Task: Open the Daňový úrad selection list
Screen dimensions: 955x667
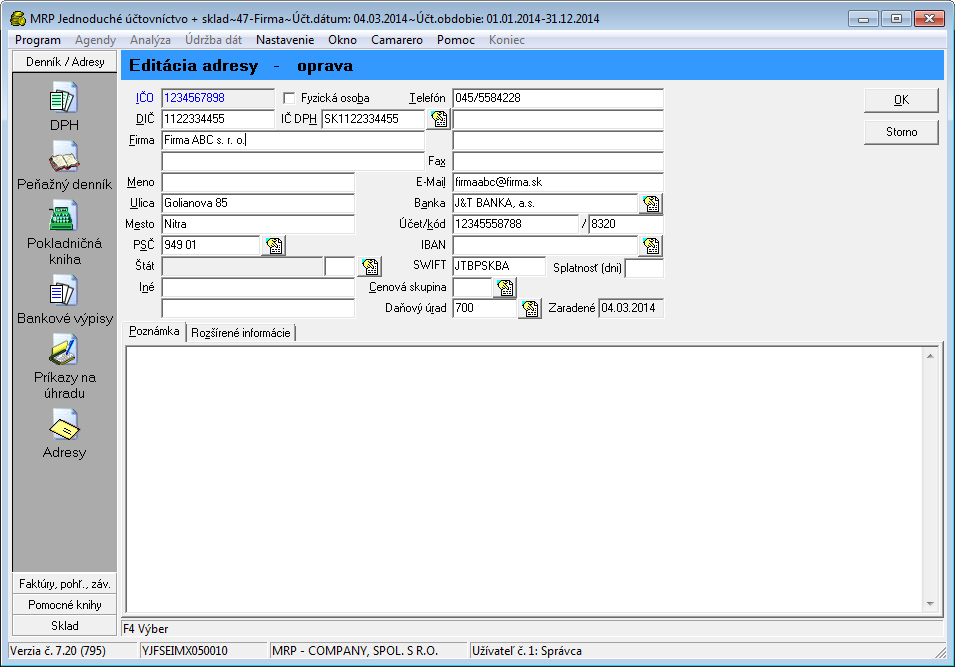Action: coord(529,309)
